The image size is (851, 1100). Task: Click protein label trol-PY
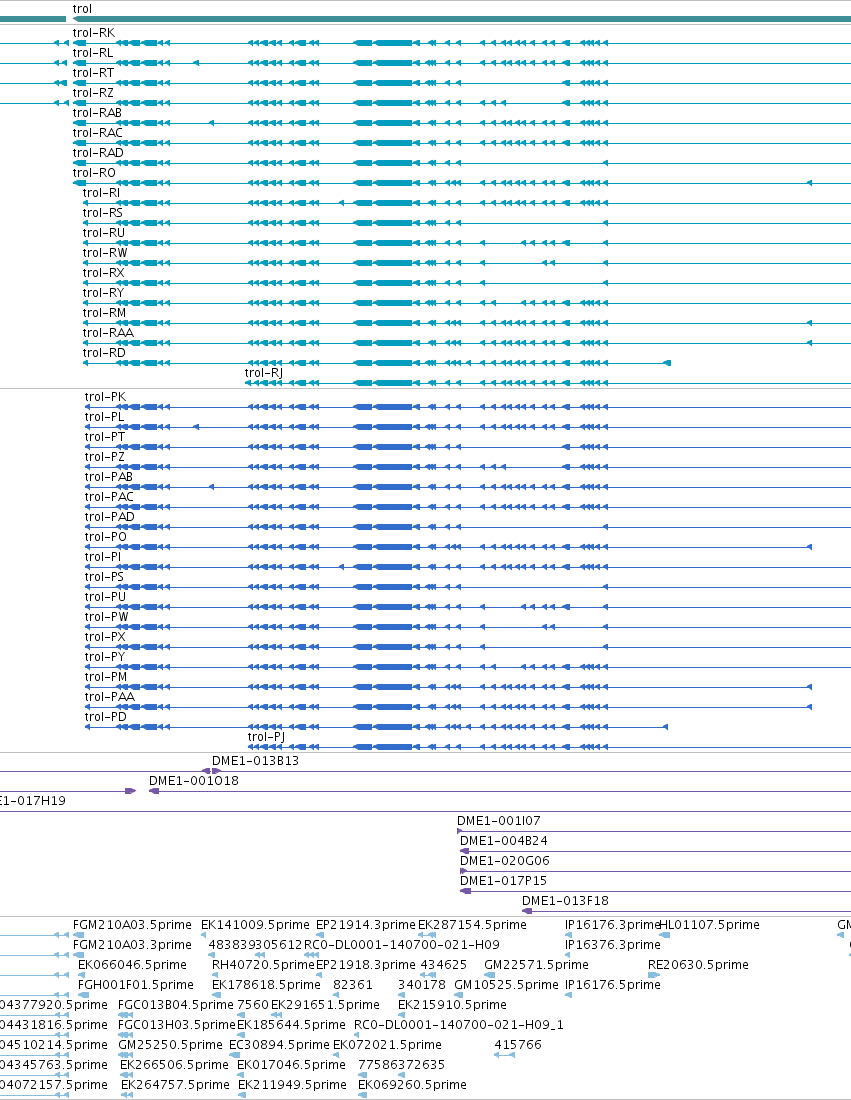pos(105,657)
